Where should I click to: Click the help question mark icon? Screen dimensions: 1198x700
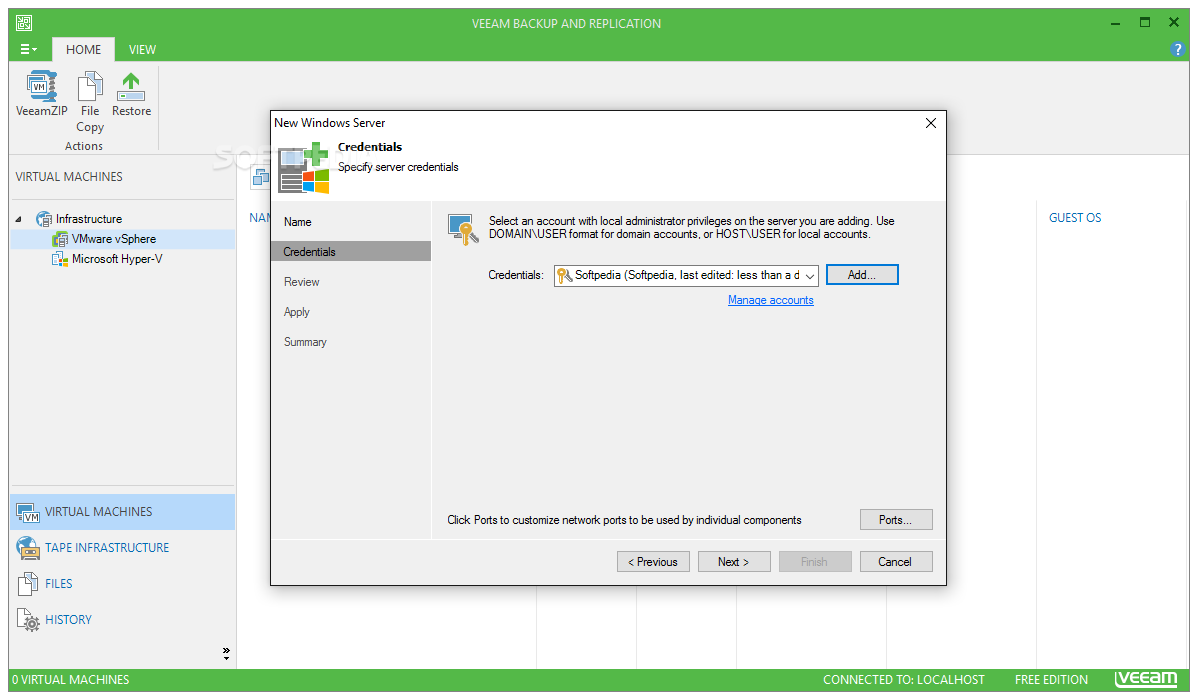[1177, 50]
